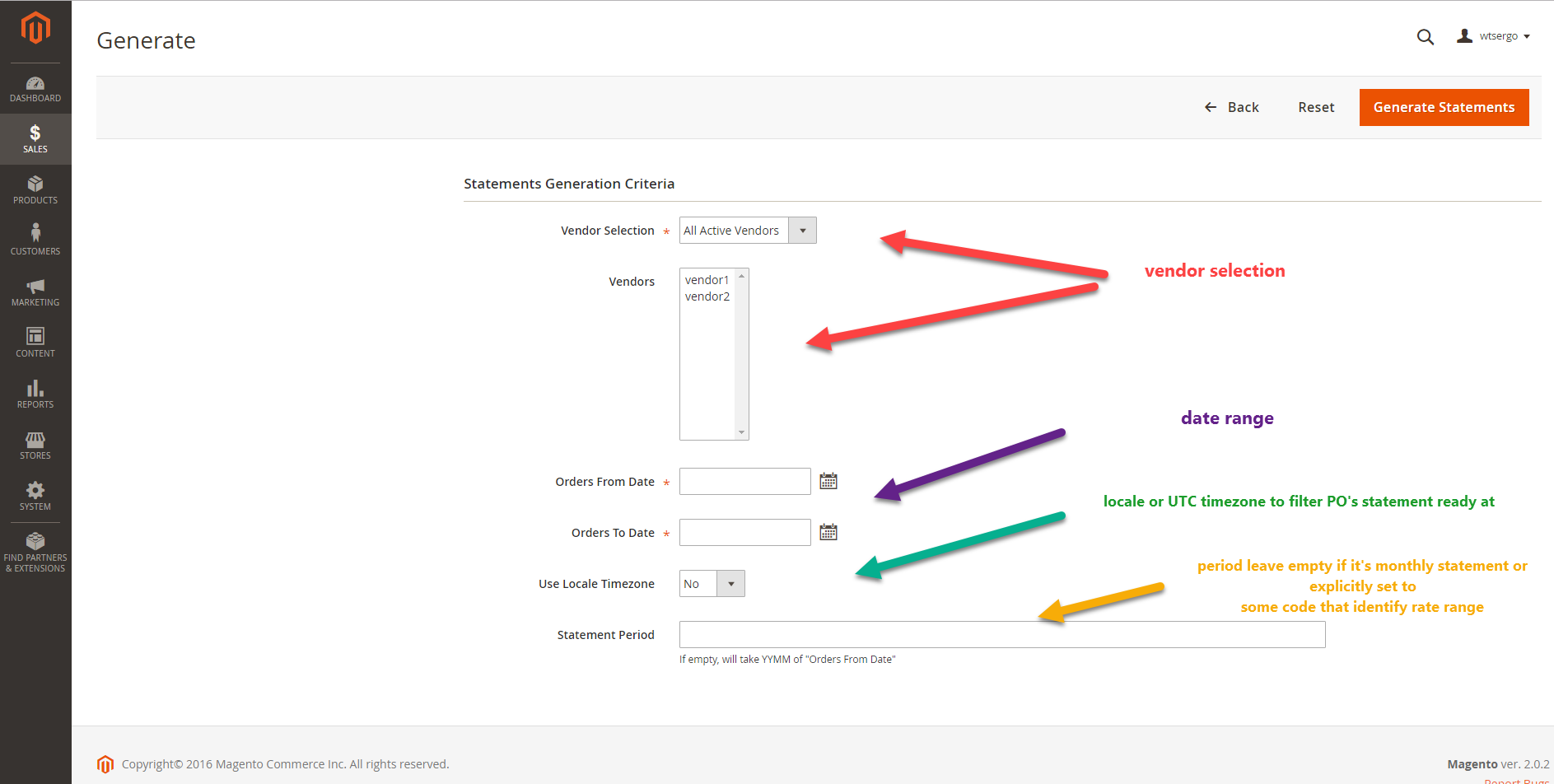This screenshot has width=1554, height=784.
Task: Open the Products menu
Action: click(x=35, y=190)
